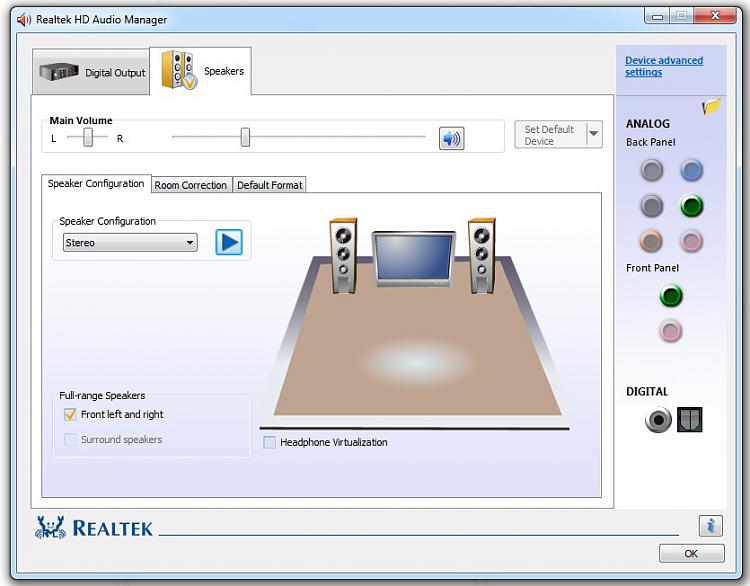Click the blue back panel jack

tap(691, 170)
